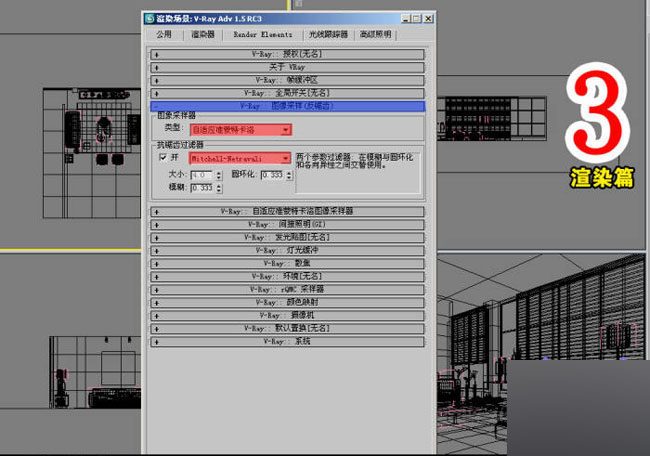The image size is (650, 456).
Task: Expand the V-Ray 帧缓冲区 rollout
Action: tap(287, 80)
